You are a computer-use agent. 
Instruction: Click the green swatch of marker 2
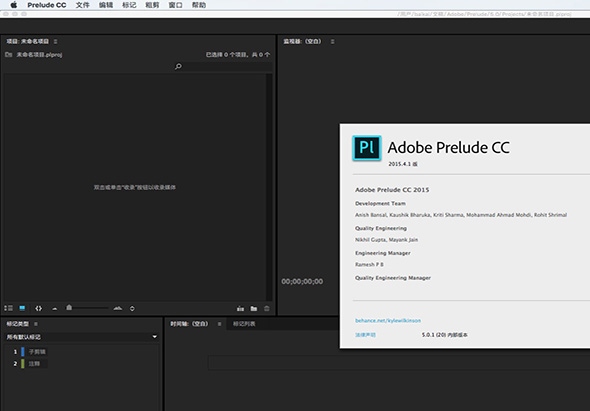coord(23,364)
